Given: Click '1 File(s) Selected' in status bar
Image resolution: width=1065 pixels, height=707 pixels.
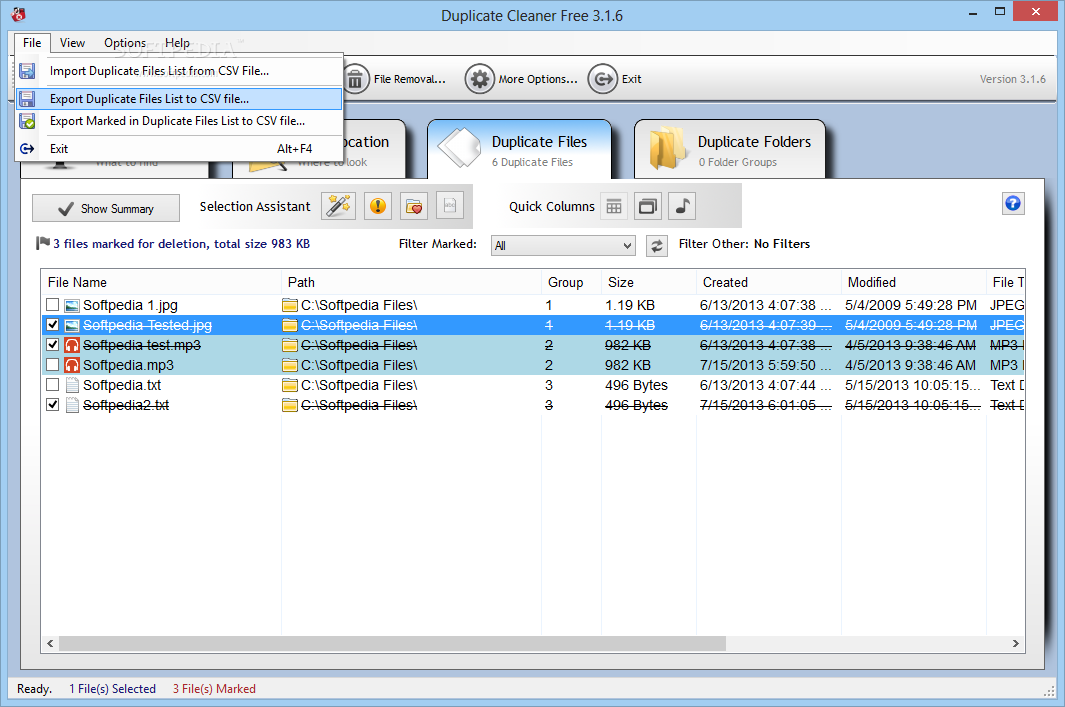Looking at the screenshot, I should click(112, 689).
